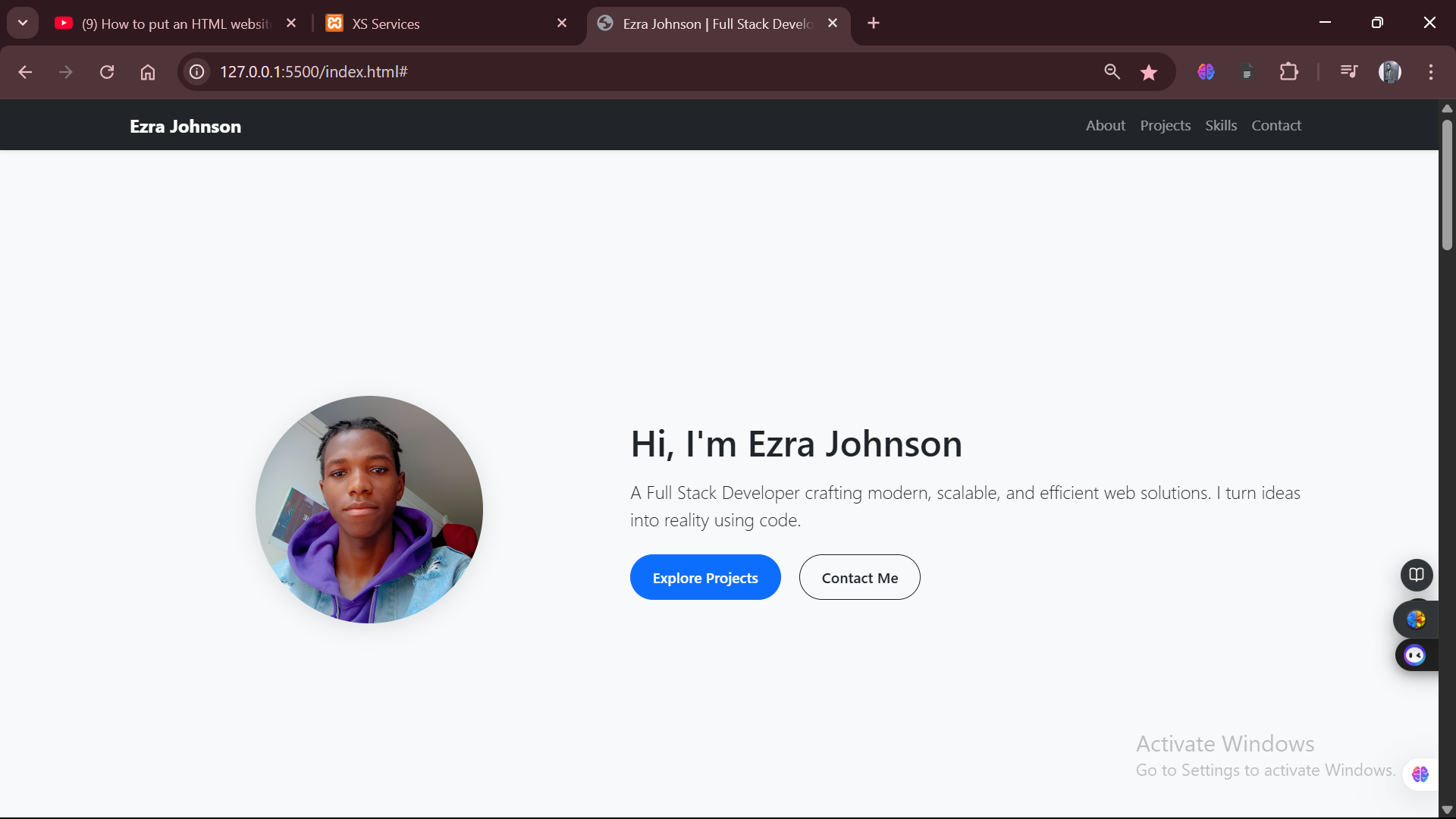Toggle the bookmark star for this page

pyautogui.click(x=1149, y=72)
